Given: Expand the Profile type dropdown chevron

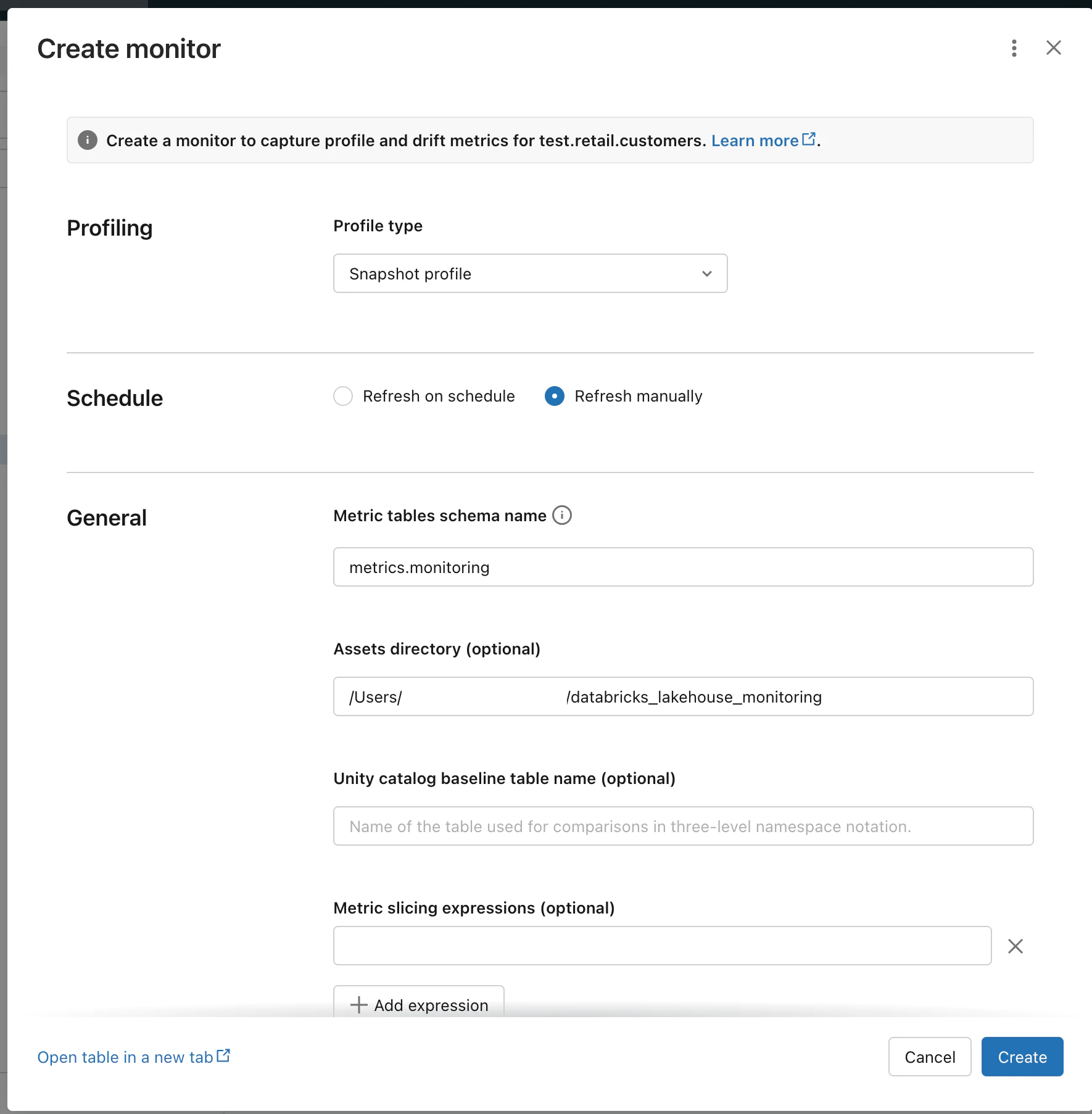Looking at the screenshot, I should 707,273.
